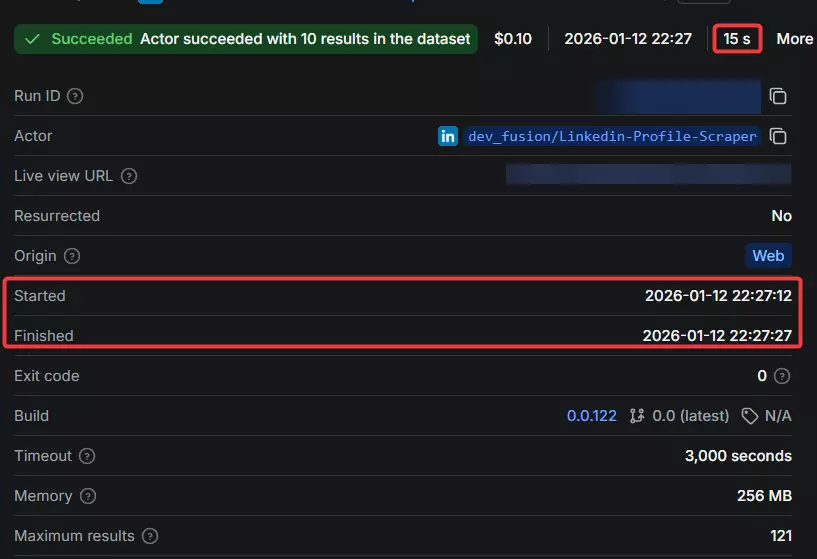Click the help icon next to Origin
Viewport: 817px width, 559px height.
pos(72,256)
